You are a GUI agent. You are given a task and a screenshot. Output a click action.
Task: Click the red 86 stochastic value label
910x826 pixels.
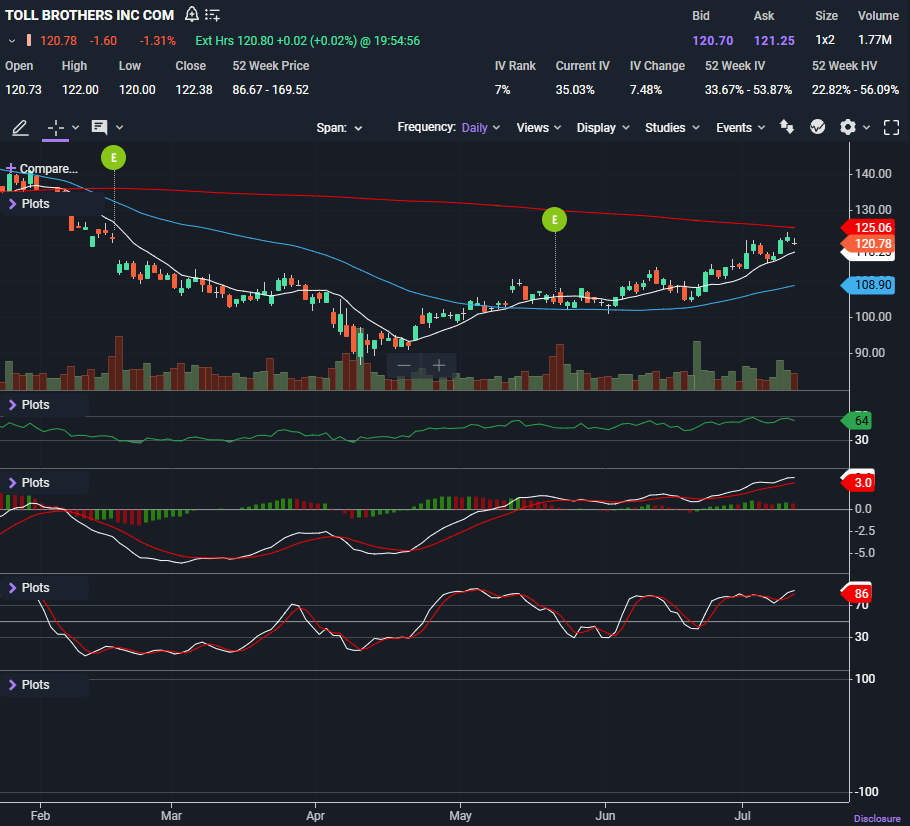(x=857, y=594)
